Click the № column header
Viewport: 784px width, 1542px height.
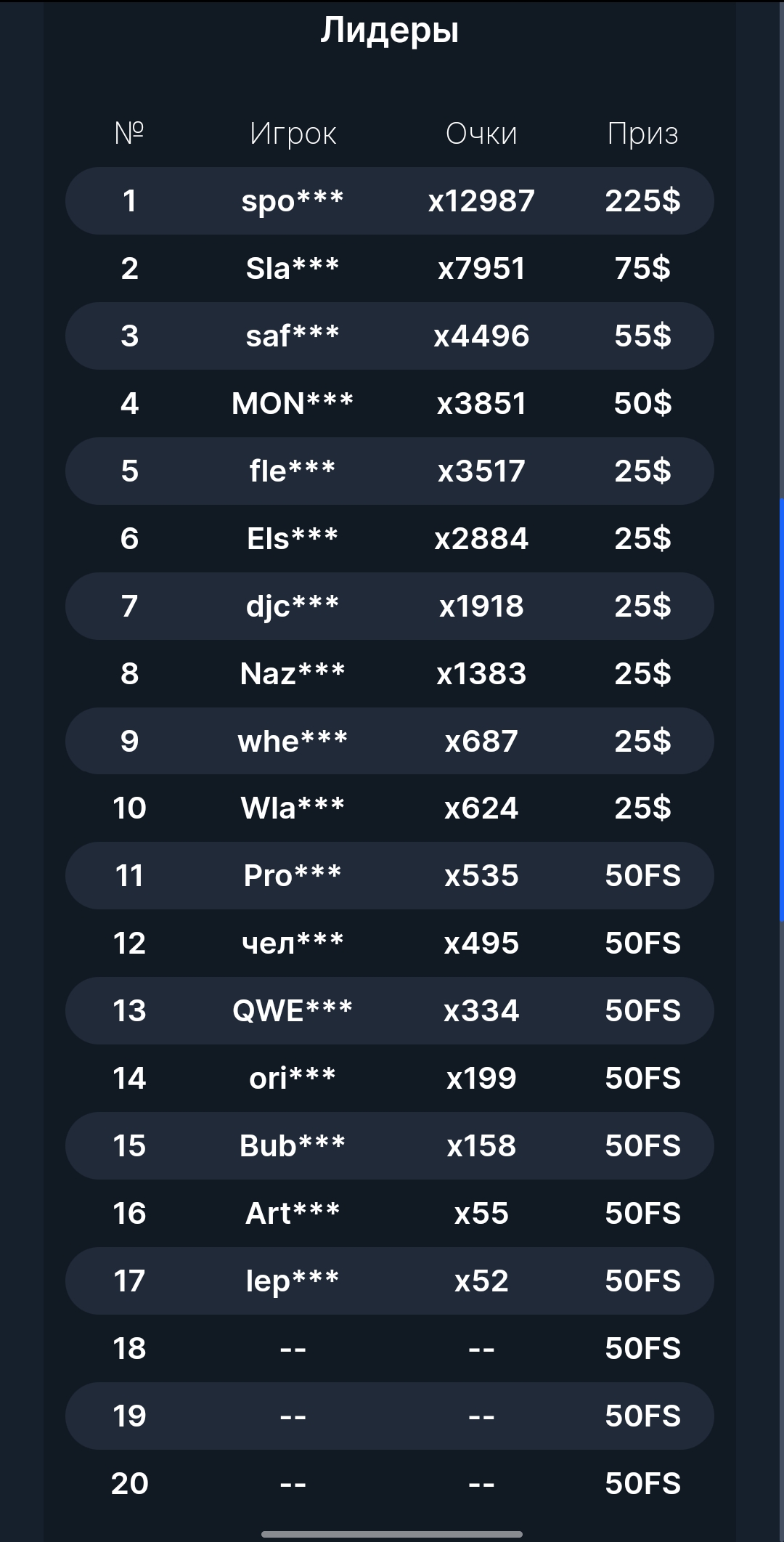point(129,134)
